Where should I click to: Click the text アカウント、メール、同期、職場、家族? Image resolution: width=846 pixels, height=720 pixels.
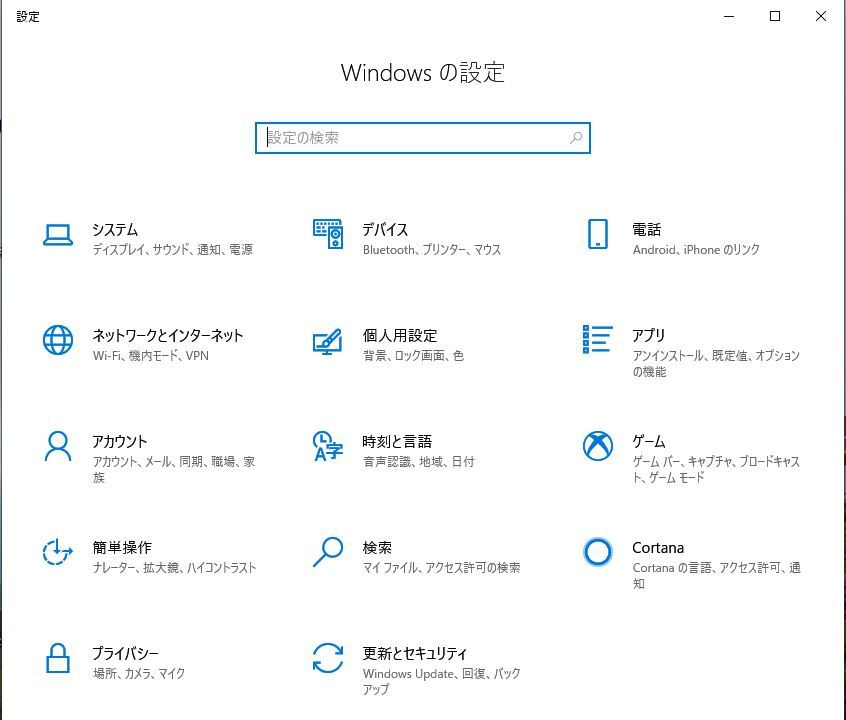click(x=174, y=470)
